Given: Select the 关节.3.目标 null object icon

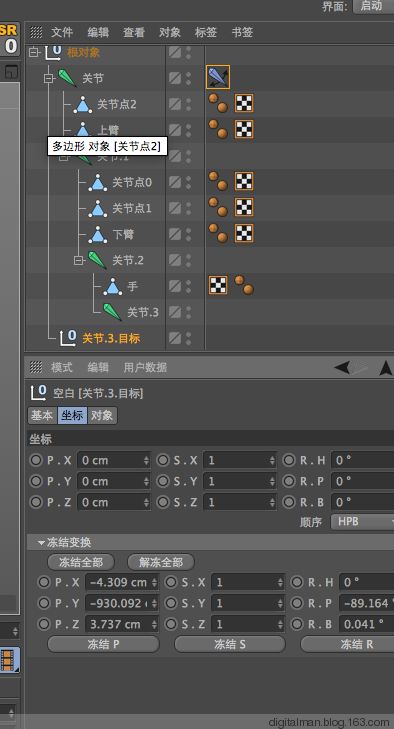Looking at the screenshot, I should (68, 338).
